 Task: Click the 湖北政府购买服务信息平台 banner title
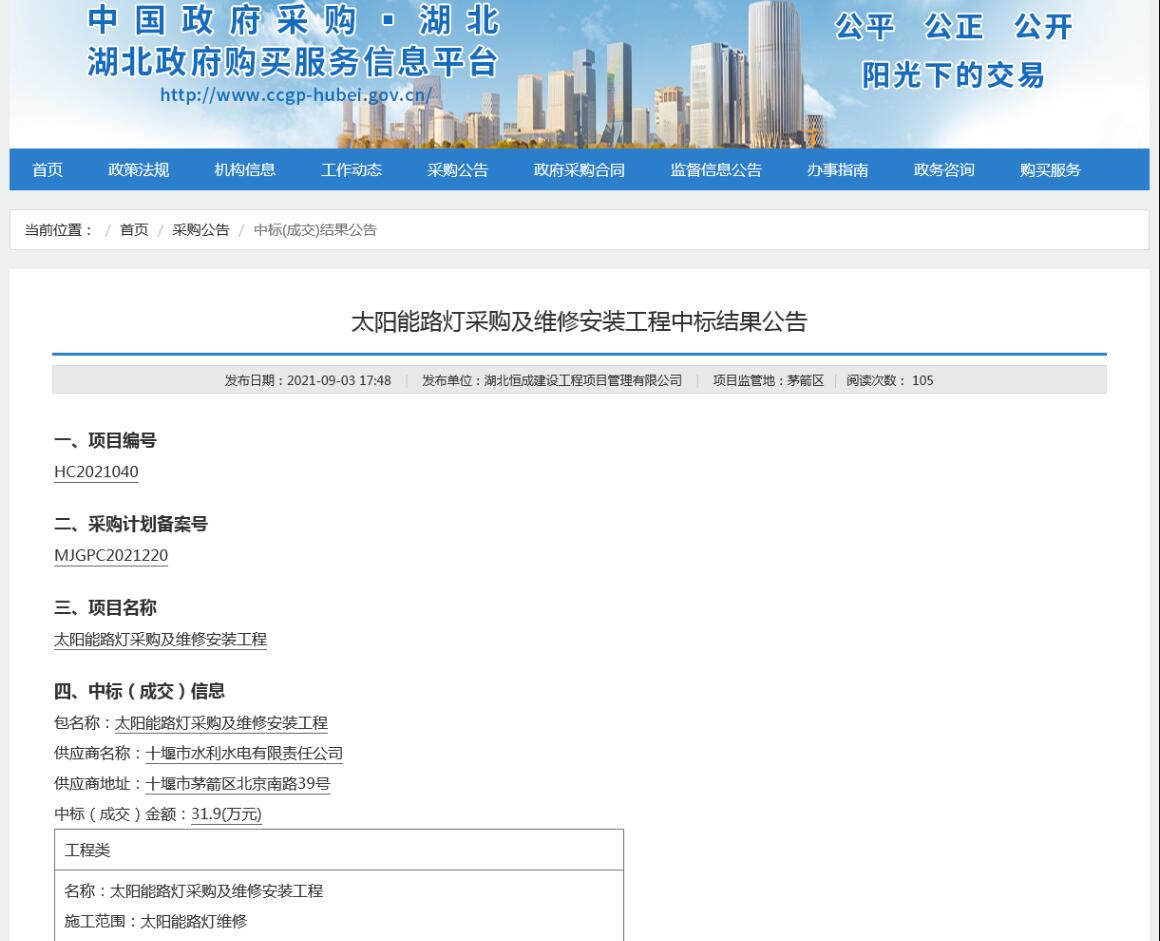click(x=292, y=62)
